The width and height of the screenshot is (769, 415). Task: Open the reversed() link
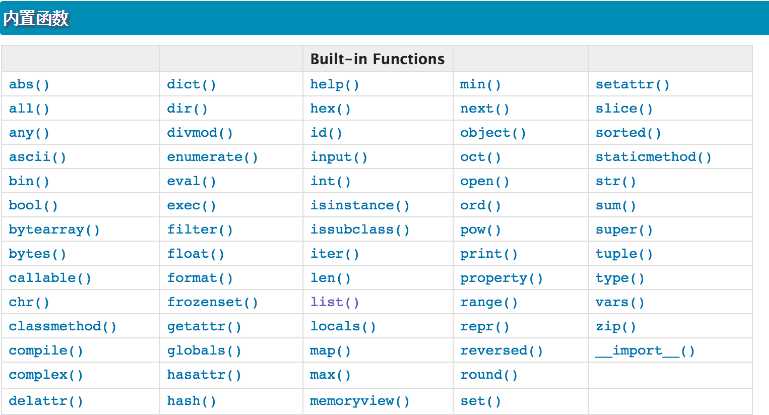pyautogui.click(x=501, y=351)
